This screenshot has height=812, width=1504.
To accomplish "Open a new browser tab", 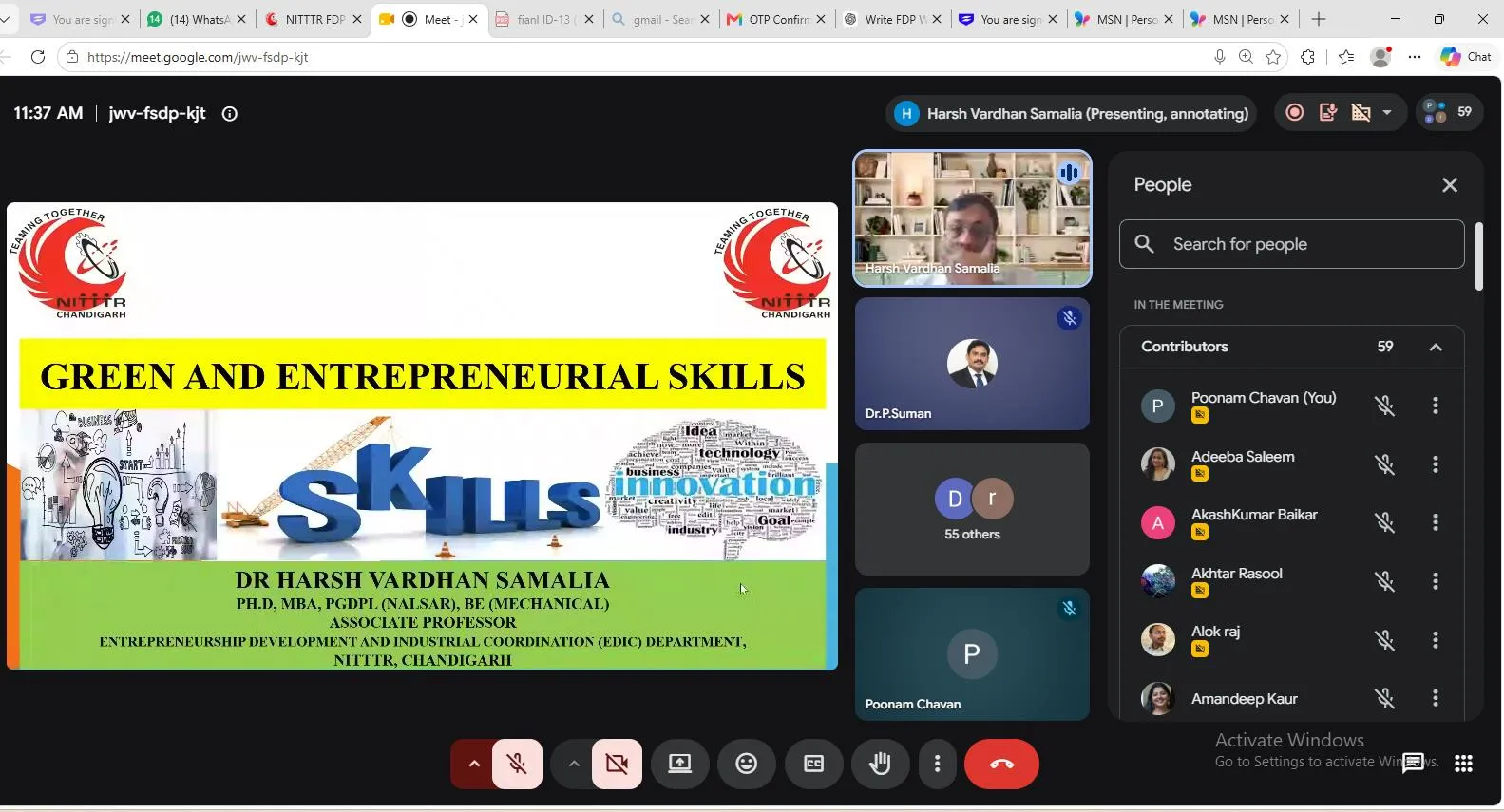I will [x=1319, y=19].
